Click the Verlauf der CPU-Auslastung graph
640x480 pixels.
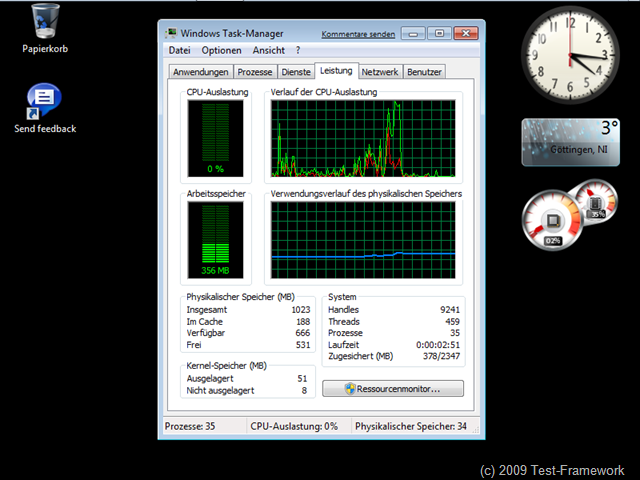tap(363, 138)
